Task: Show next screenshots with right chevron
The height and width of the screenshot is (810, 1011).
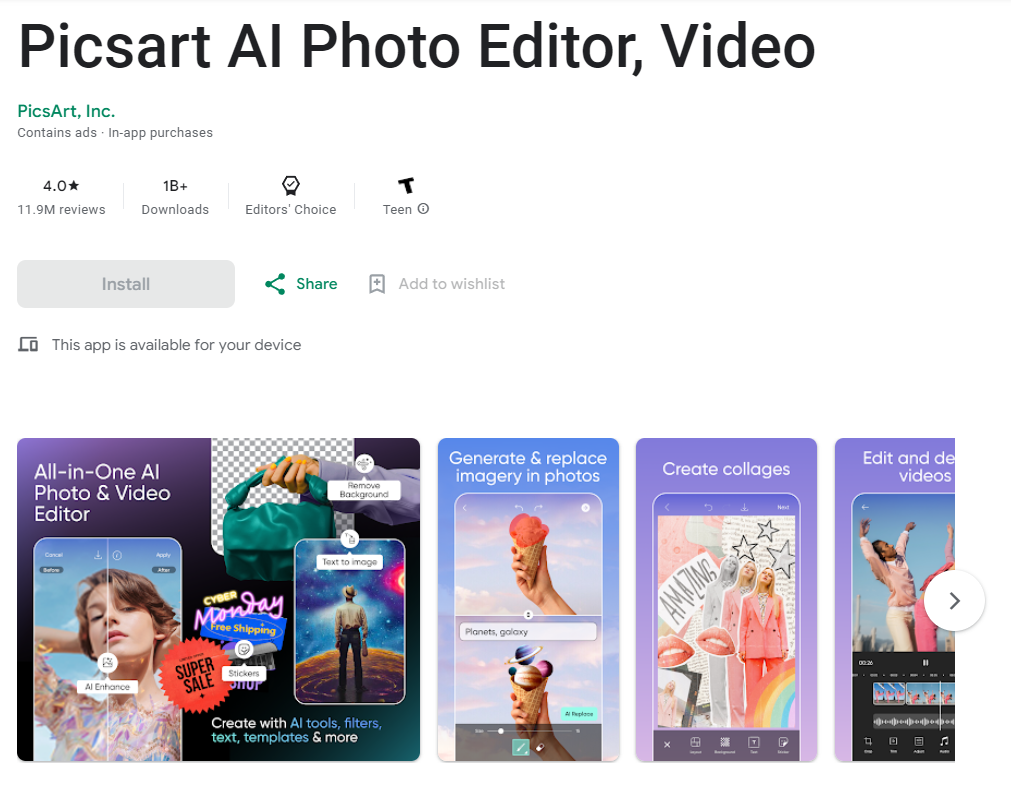Action: click(x=954, y=600)
